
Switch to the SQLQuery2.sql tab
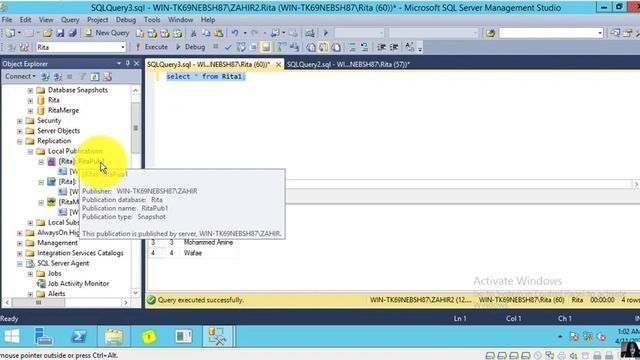348,64
